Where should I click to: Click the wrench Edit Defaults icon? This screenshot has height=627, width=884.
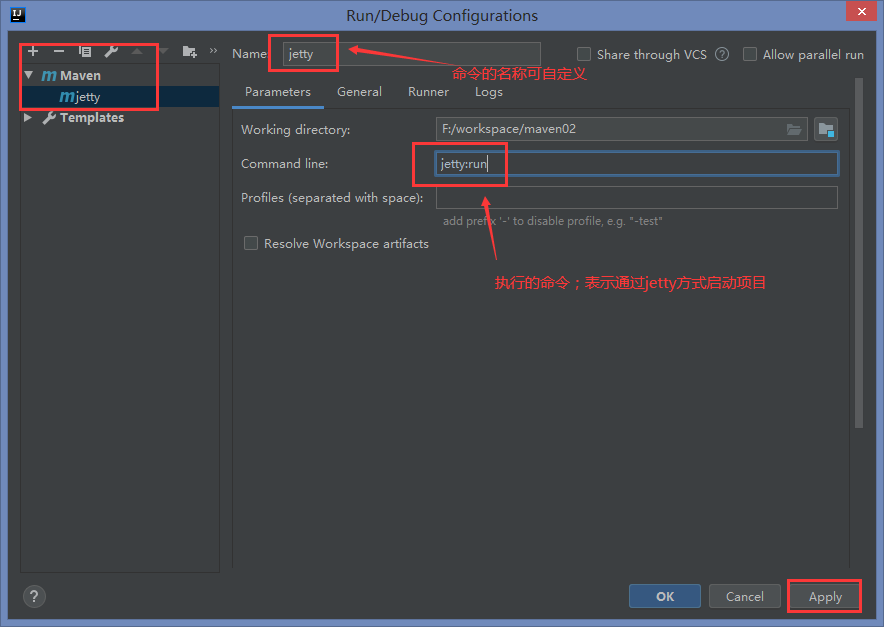tap(111, 51)
